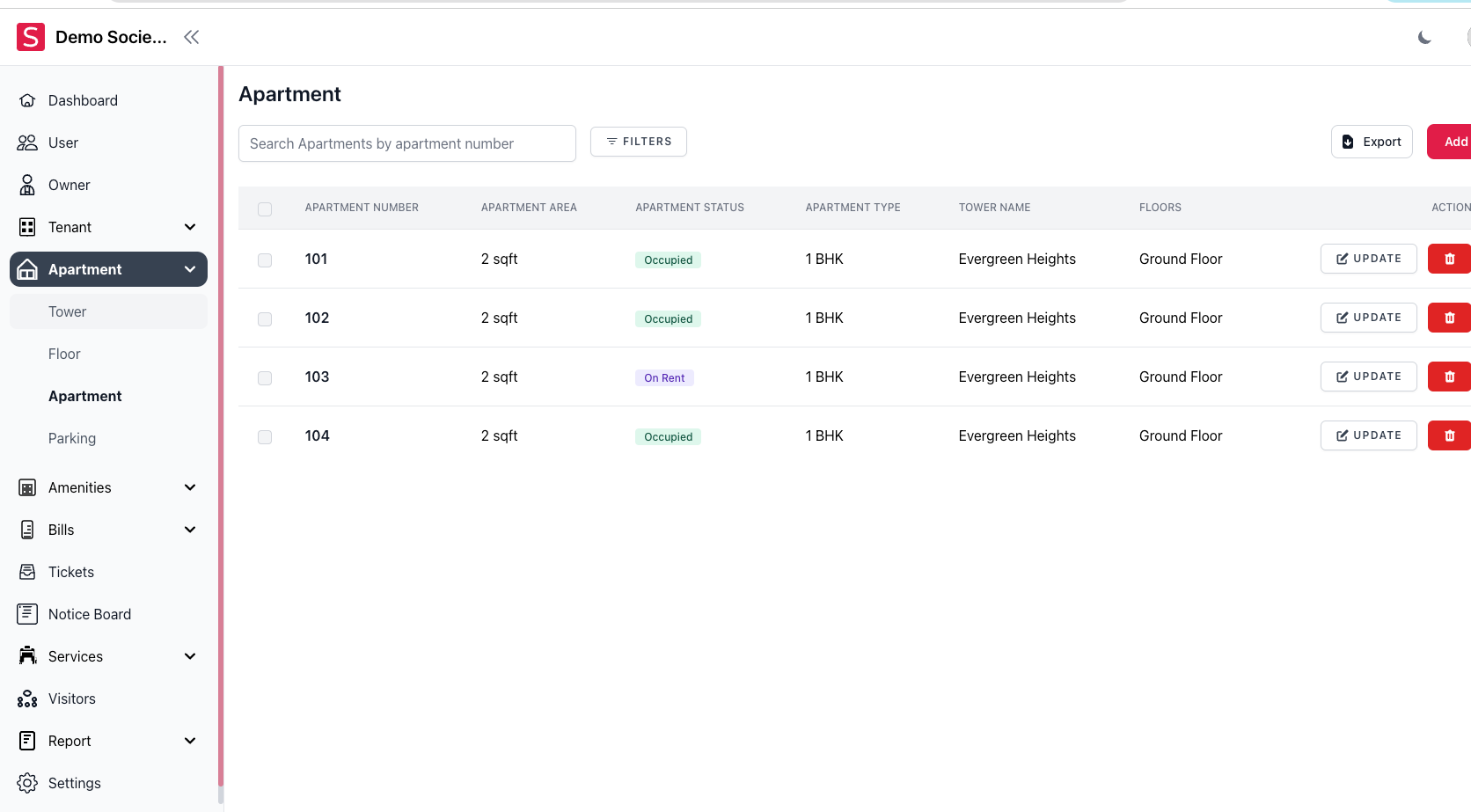The image size is (1471, 812).
Task: Expand the Amenities section chevron
Action: (x=190, y=487)
